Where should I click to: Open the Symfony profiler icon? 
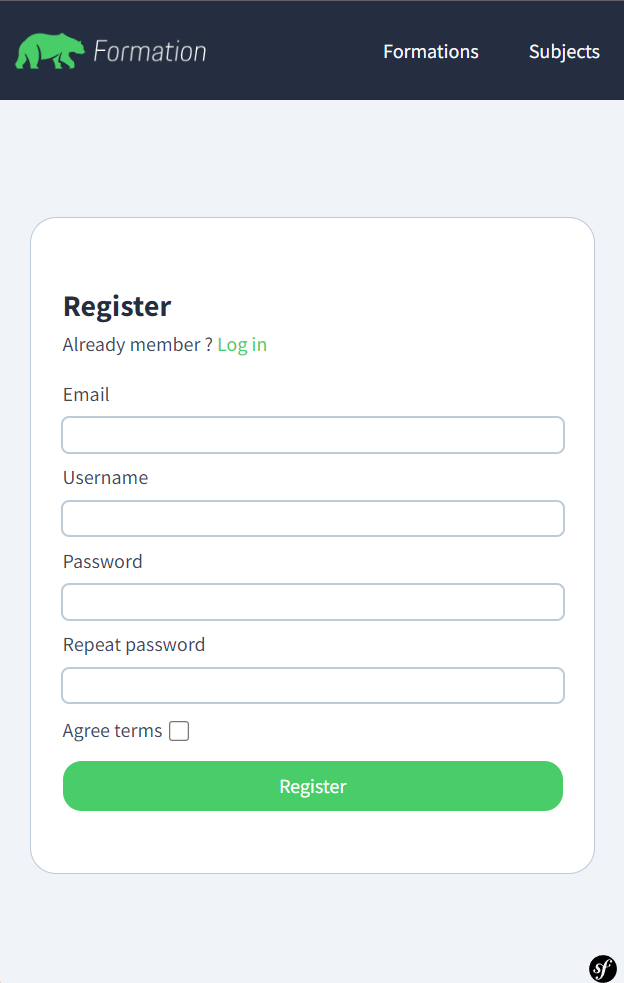point(602,968)
